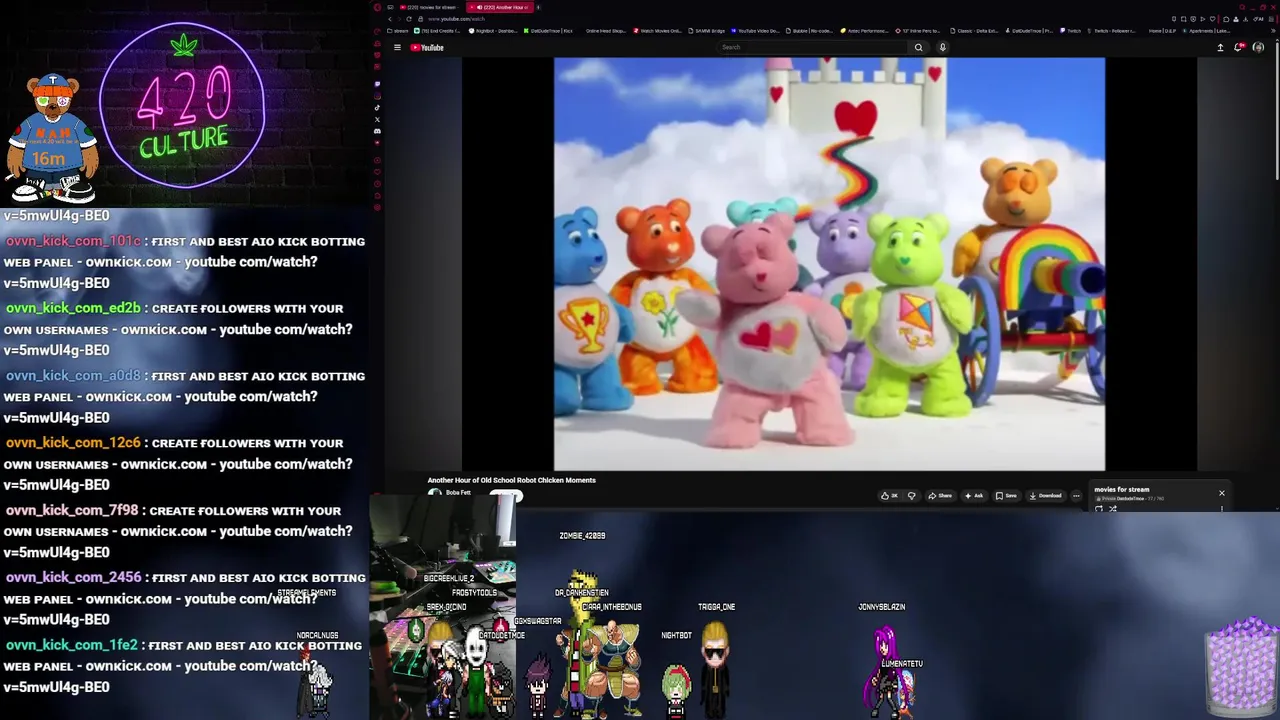This screenshot has width=1280, height=720.
Task: Open the YouTube hamburger guide menu
Action: (x=397, y=47)
